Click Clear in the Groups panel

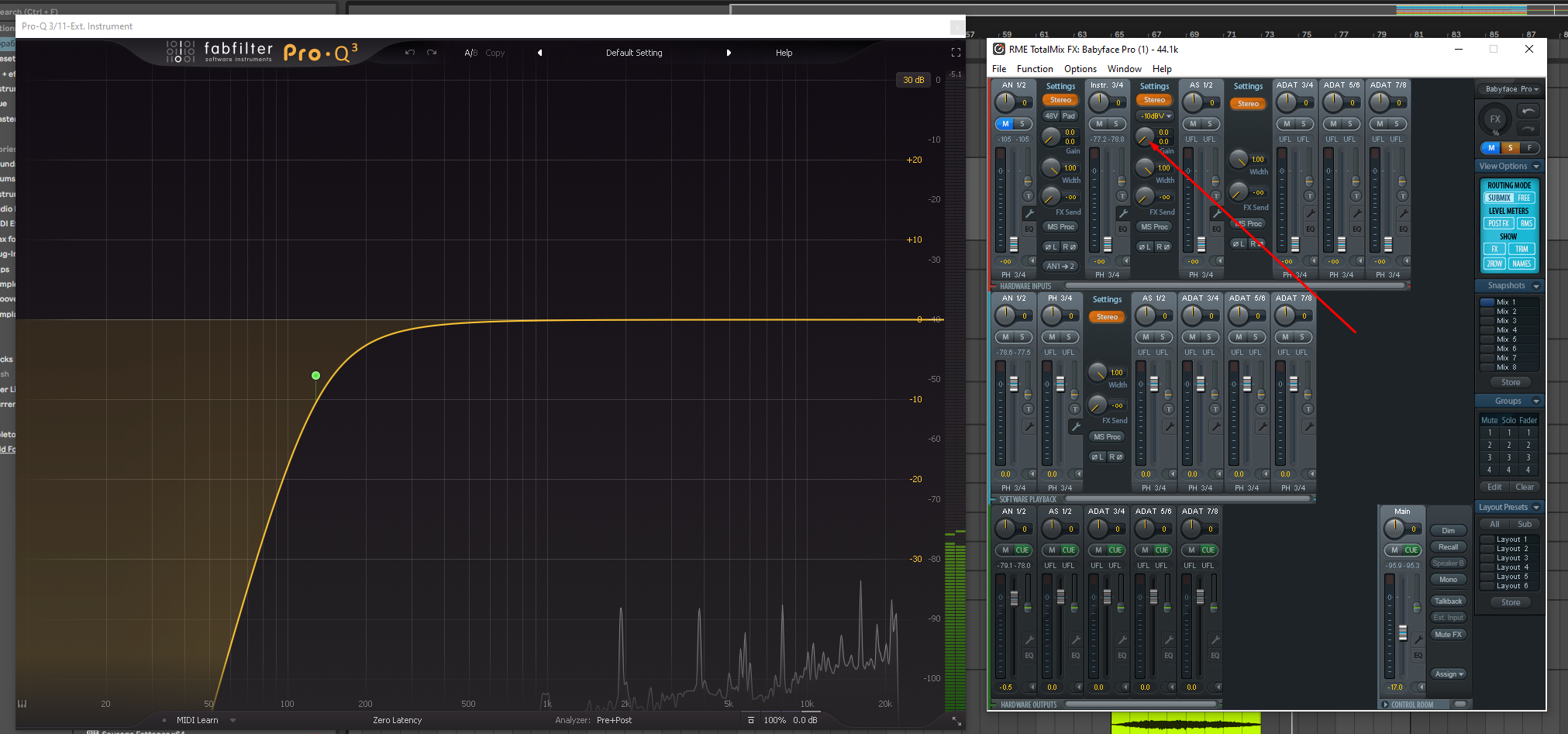point(1525,488)
